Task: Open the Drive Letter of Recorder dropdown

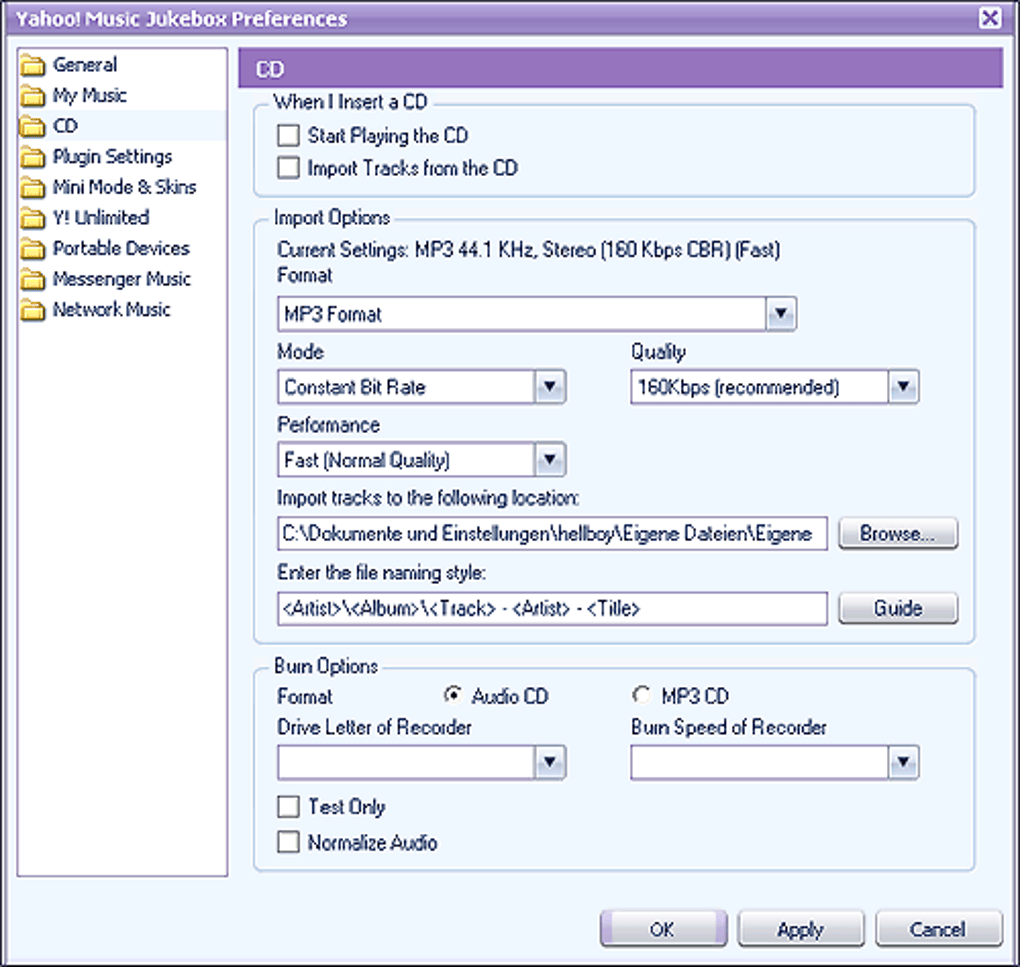Action: (x=549, y=762)
